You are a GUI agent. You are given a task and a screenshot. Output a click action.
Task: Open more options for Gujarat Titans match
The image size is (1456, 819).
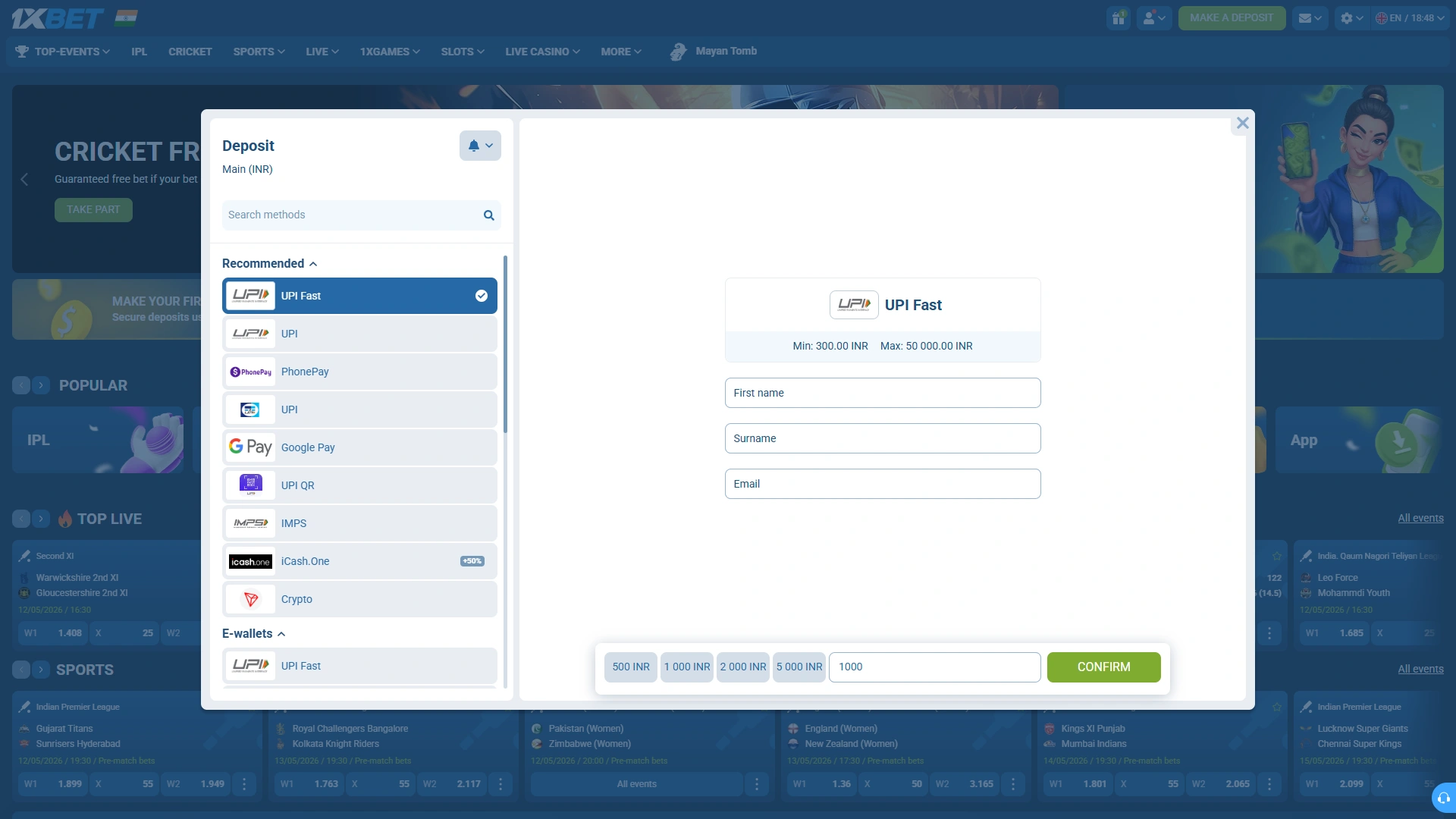click(x=244, y=784)
